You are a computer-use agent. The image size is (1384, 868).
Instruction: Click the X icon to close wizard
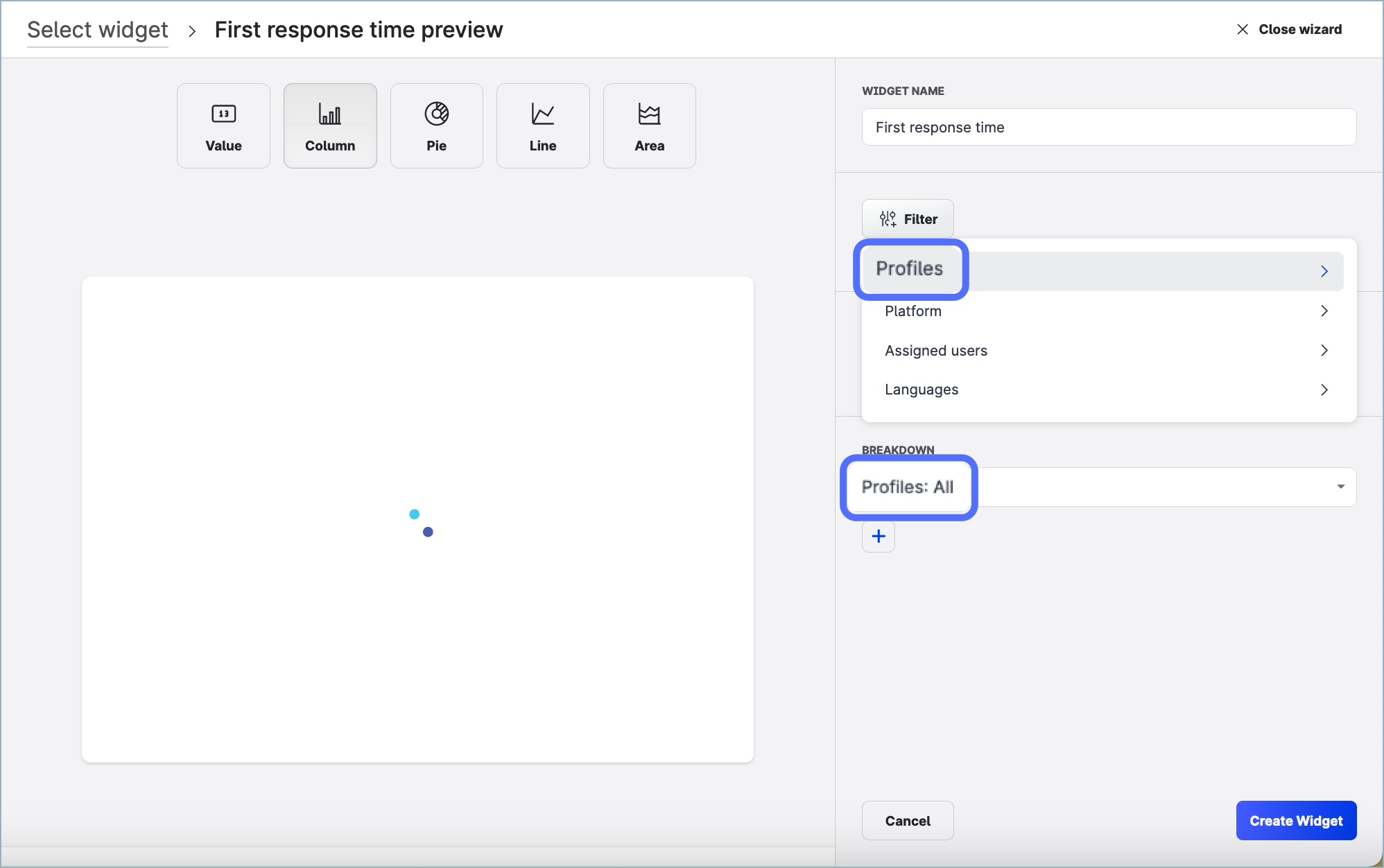click(x=1243, y=29)
